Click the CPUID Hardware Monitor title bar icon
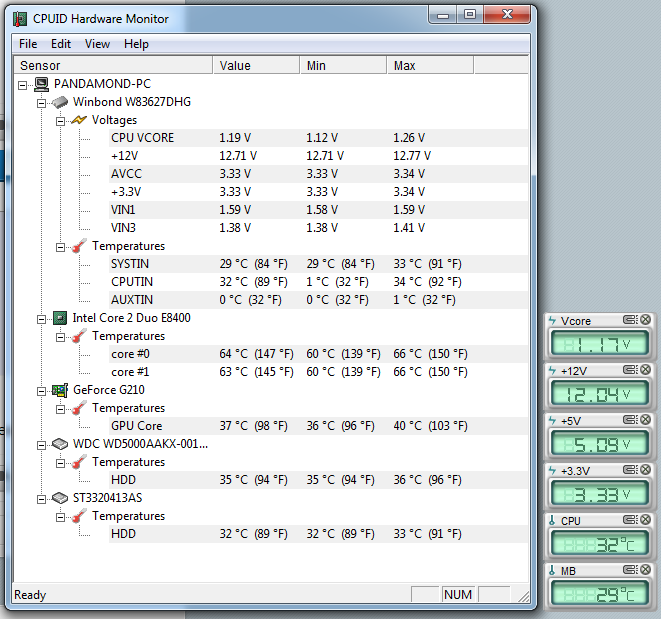661x619 pixels. (19, 19)
